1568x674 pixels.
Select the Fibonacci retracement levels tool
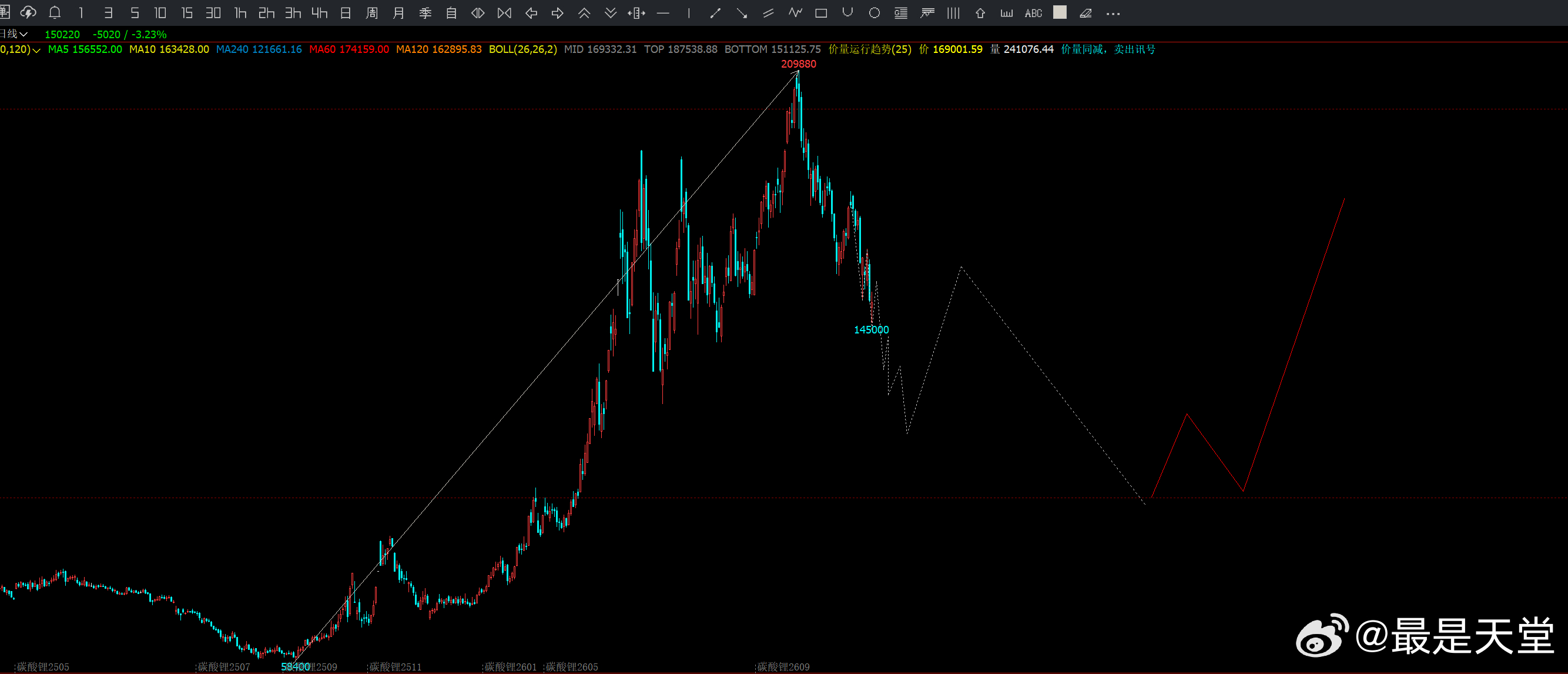(901, 13)
